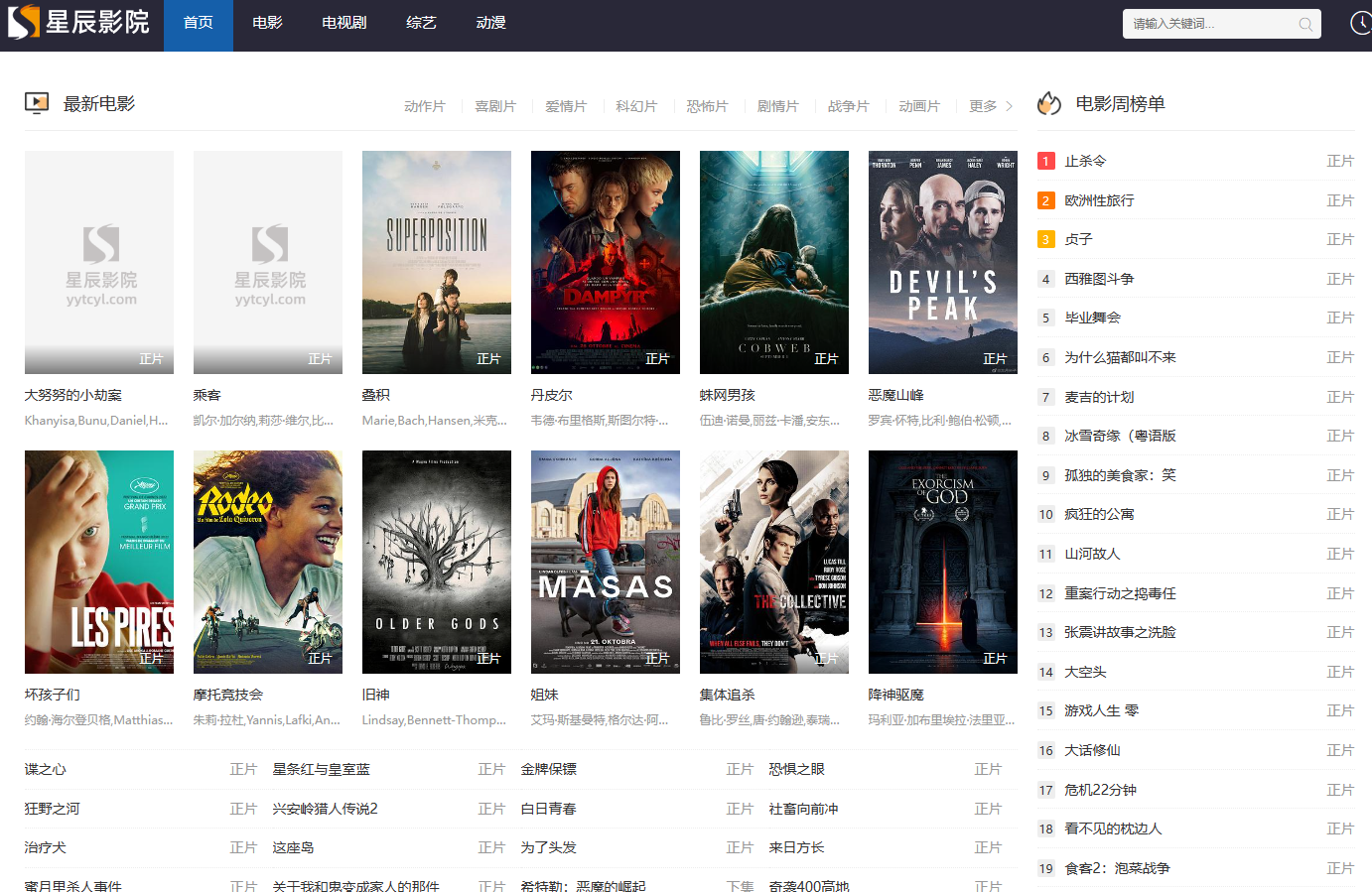The width and height of the screenshot is (1372, 892).
Task: Click the 摩托竞技会 movie title
Action: pyautogui.click(x=228, y=695)
